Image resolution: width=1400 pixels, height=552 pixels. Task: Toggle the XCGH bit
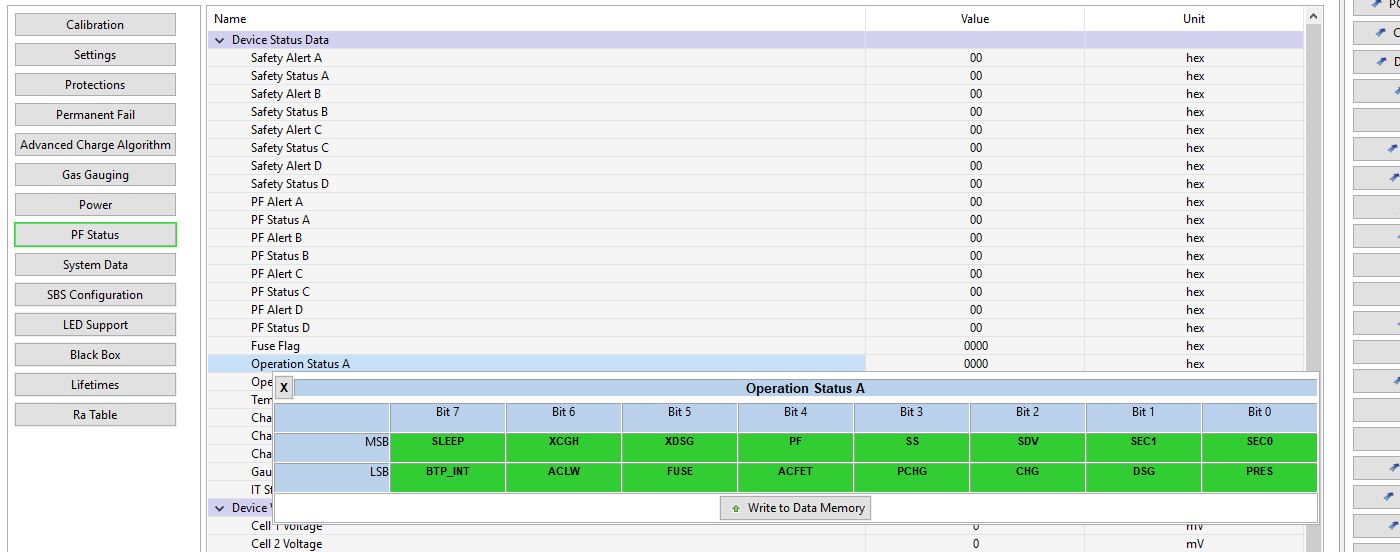[564, 446]
